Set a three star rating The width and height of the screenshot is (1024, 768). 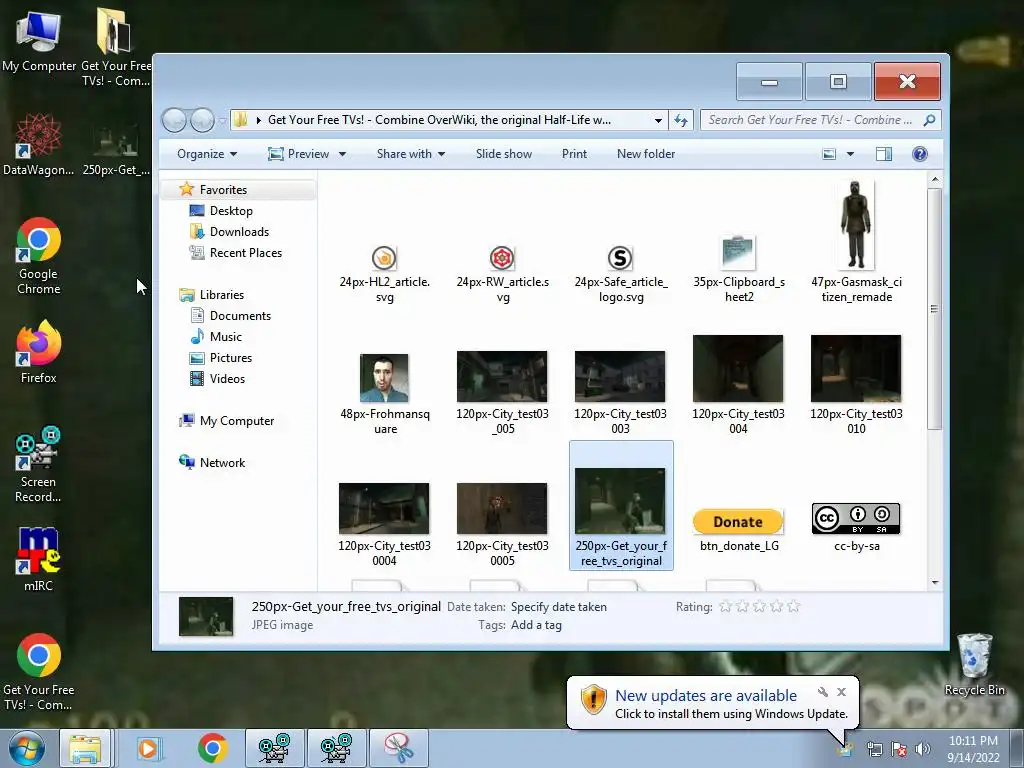[x=760, y=607]
